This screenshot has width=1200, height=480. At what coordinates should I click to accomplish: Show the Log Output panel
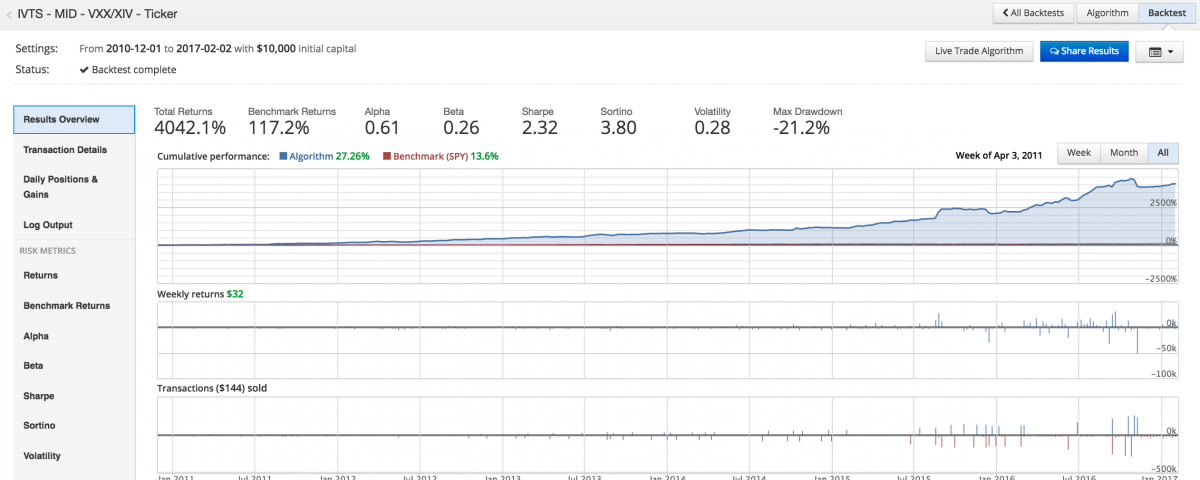coord(48,225)
